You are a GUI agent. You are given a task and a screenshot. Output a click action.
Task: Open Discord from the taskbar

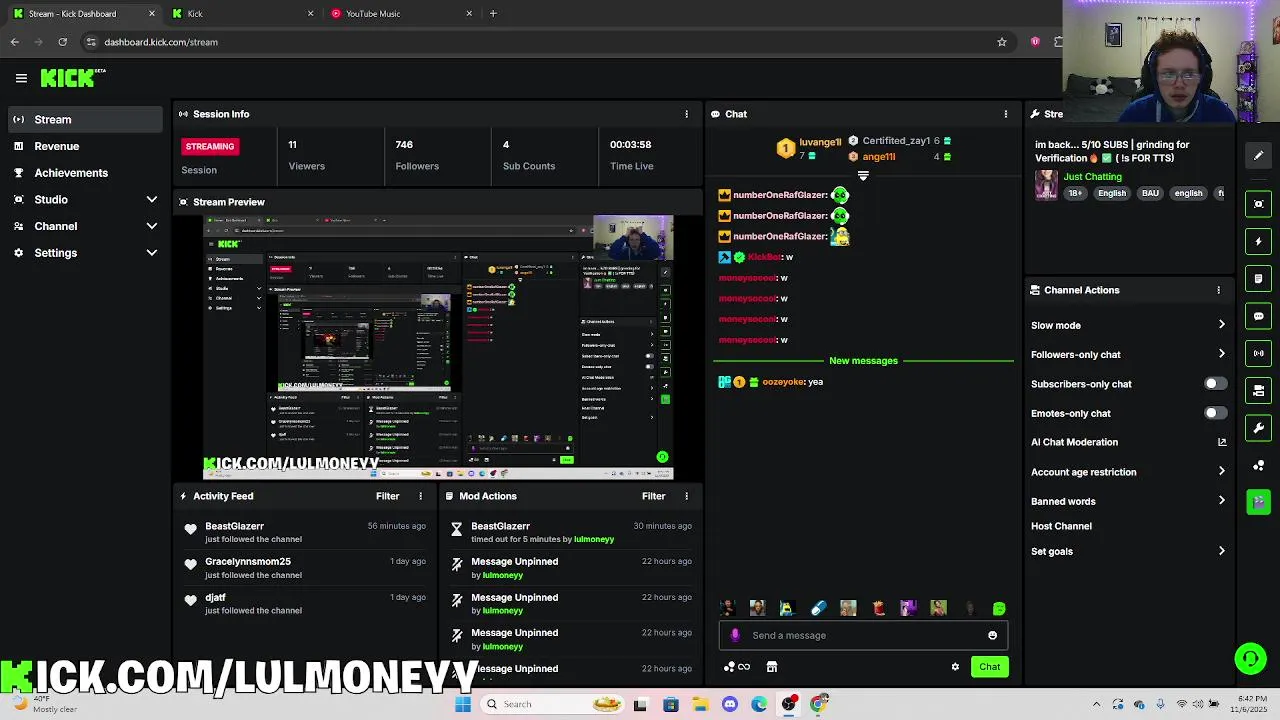[730, 704]
